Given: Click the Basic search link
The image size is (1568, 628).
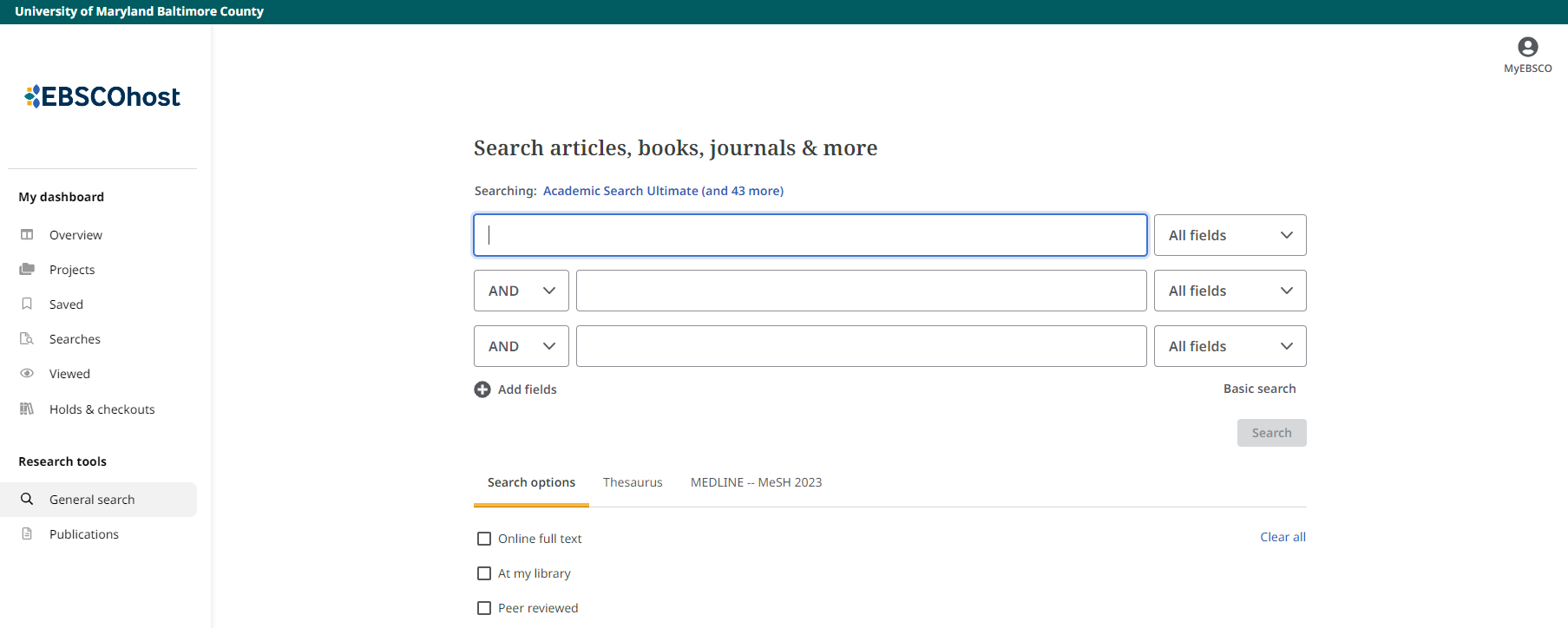Looking at the screenshot, I should [1259, 389].
